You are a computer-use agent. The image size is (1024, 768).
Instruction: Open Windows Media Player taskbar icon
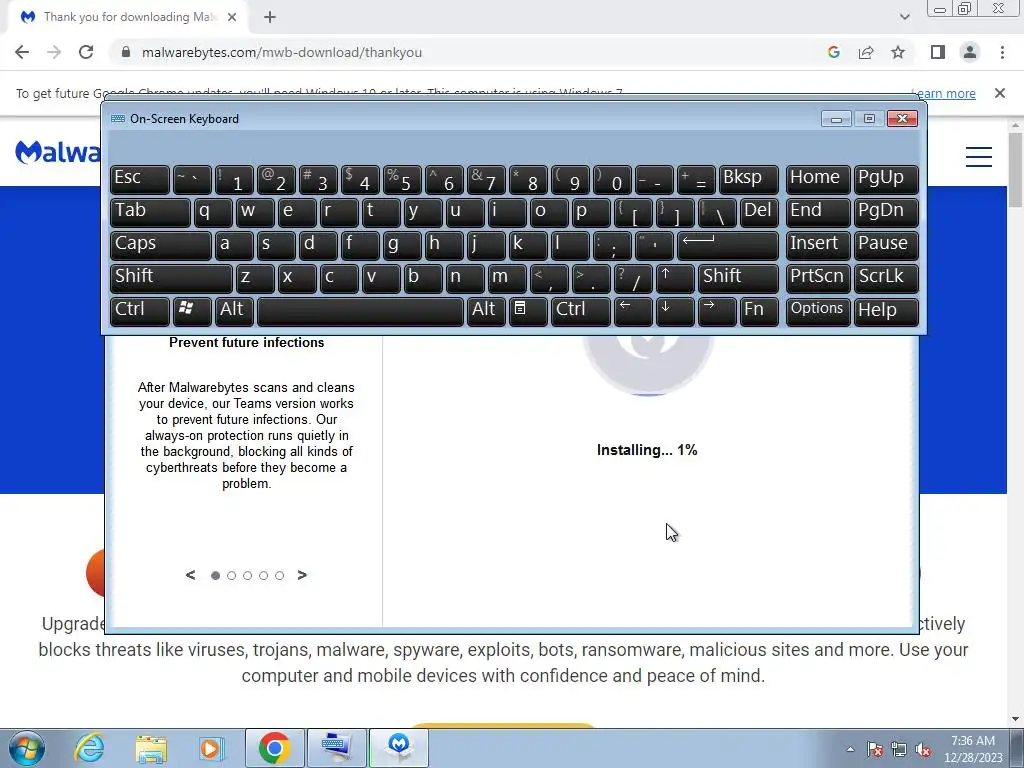coord(211,748)
